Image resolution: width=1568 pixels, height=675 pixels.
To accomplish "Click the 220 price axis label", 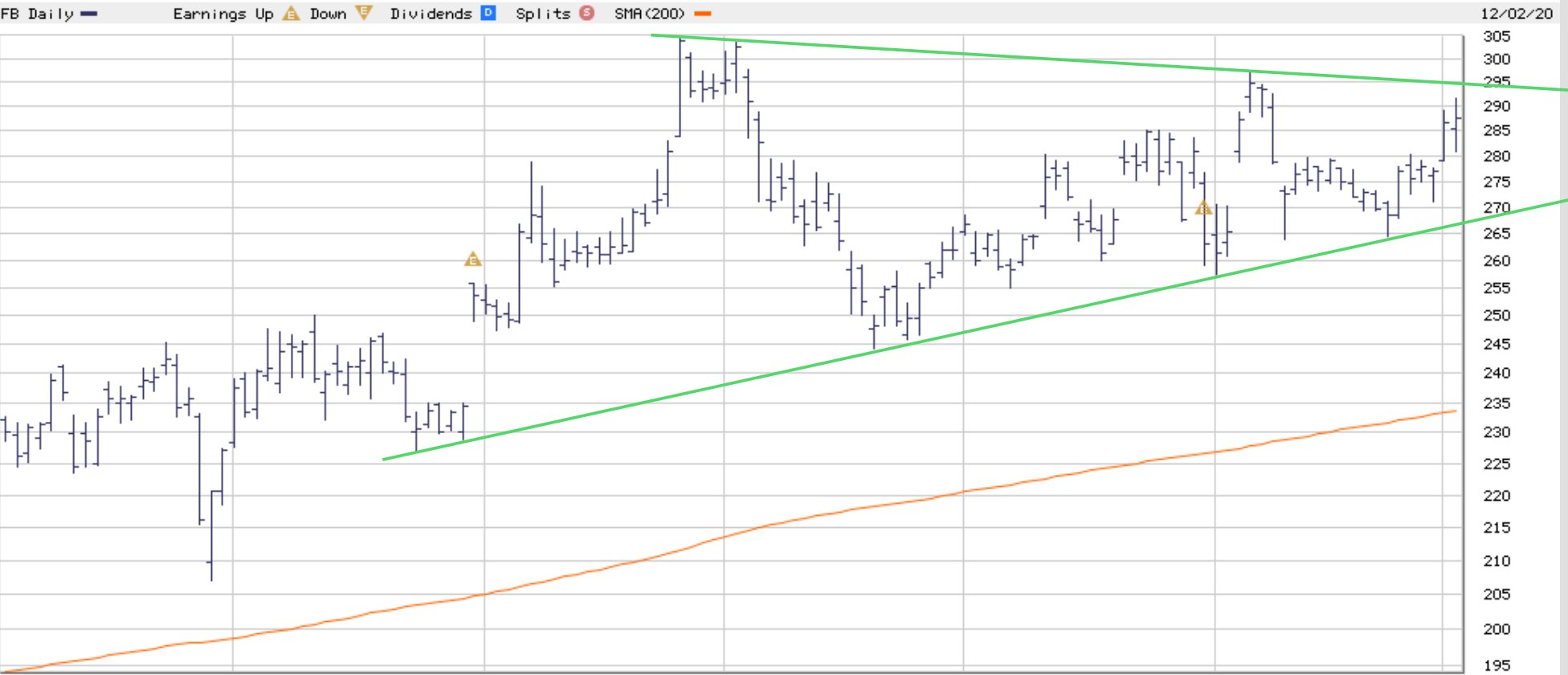I will pyautogui.click(x=1497, y=496).
